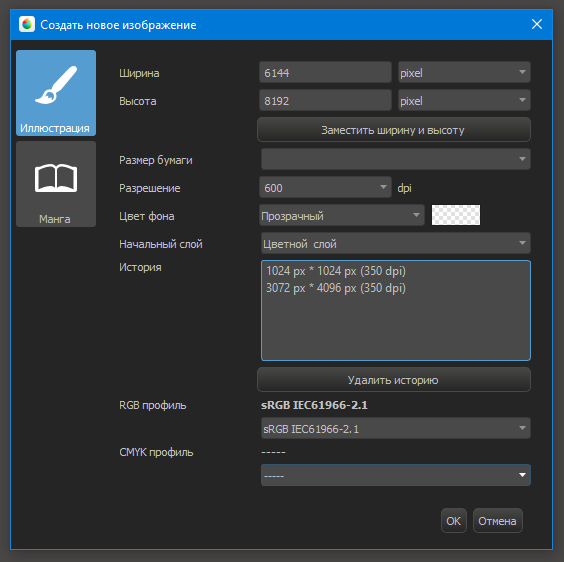Open the Высота unit pixel dropdown

(x=464, y=100)
